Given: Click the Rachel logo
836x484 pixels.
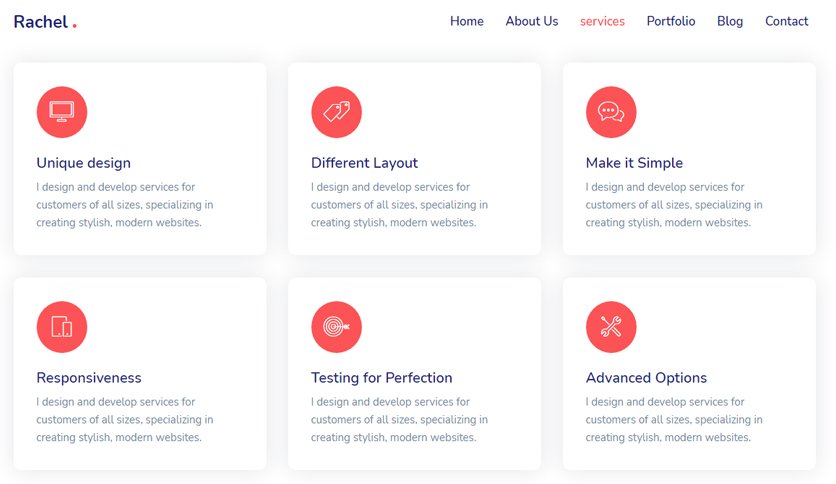Looking at the screenshot, I should click(45, 22).
